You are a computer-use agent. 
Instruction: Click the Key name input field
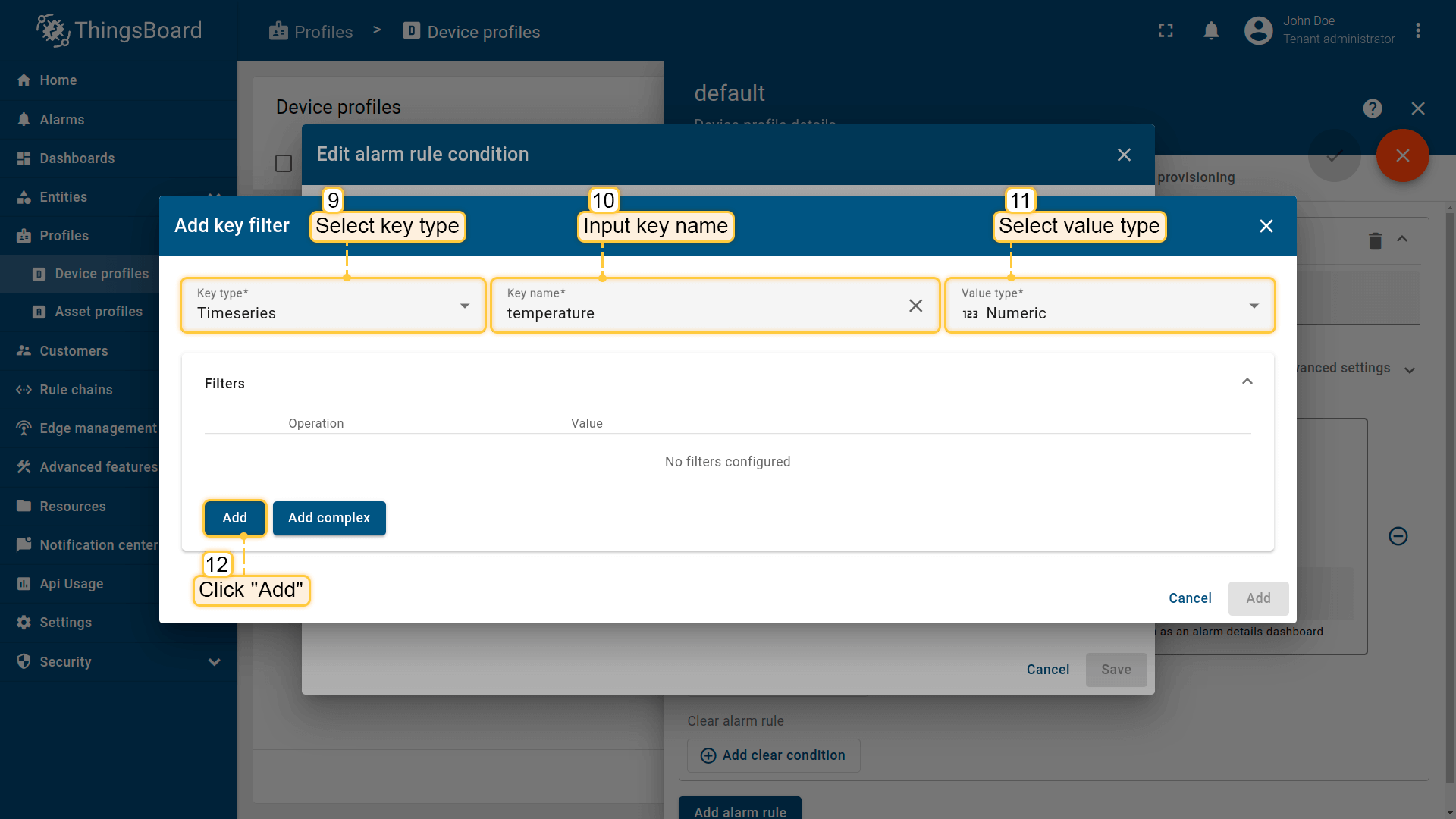(x=698, y=313)
